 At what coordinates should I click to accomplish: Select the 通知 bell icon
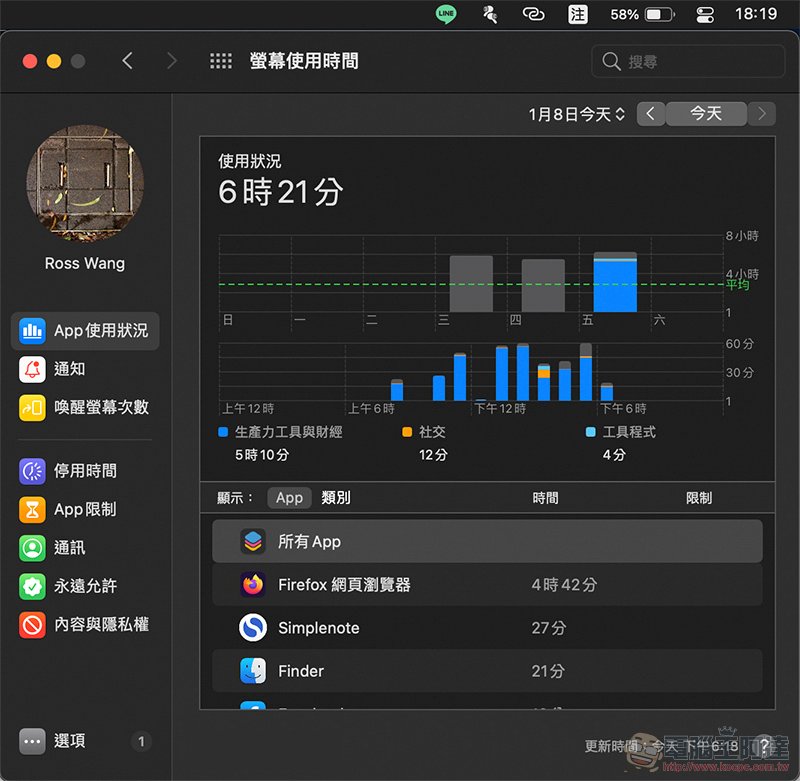pyautogui.click(x=32, y=369)
